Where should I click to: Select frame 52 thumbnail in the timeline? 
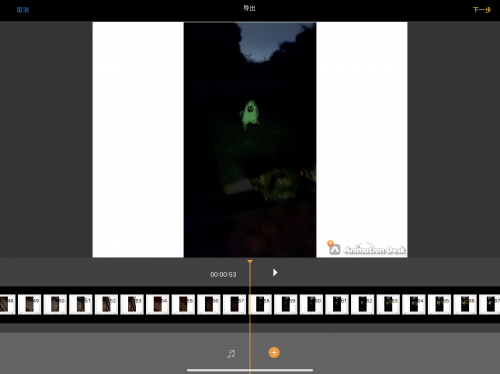106,304
